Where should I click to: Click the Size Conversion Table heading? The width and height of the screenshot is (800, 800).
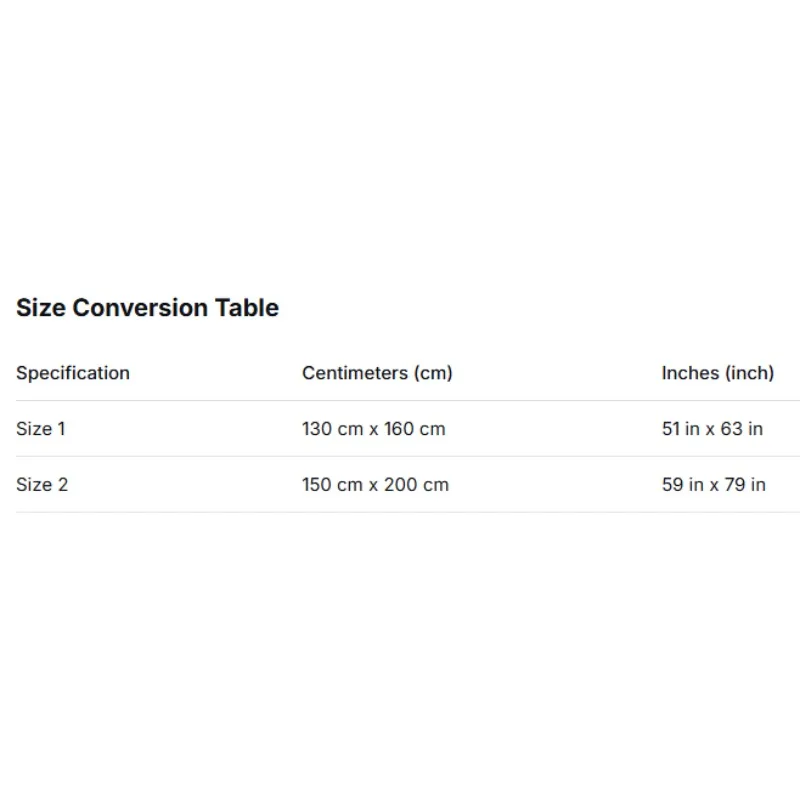[147, 308]
